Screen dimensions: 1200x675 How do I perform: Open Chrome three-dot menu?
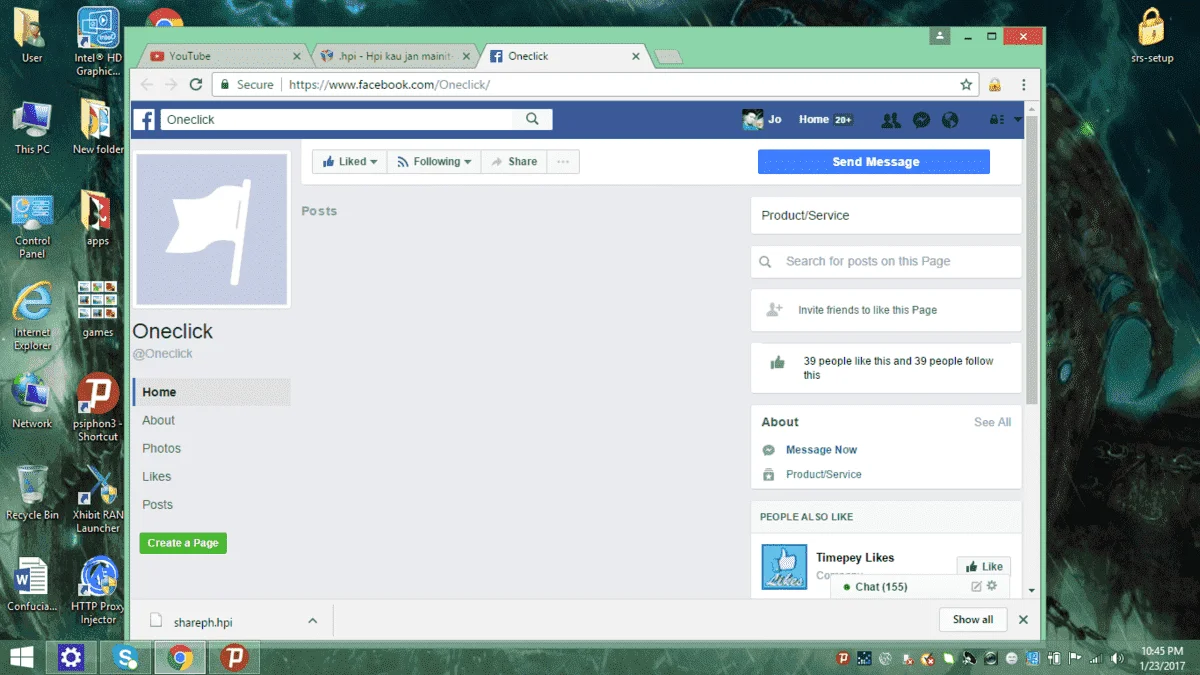(x=1023, y=85)
